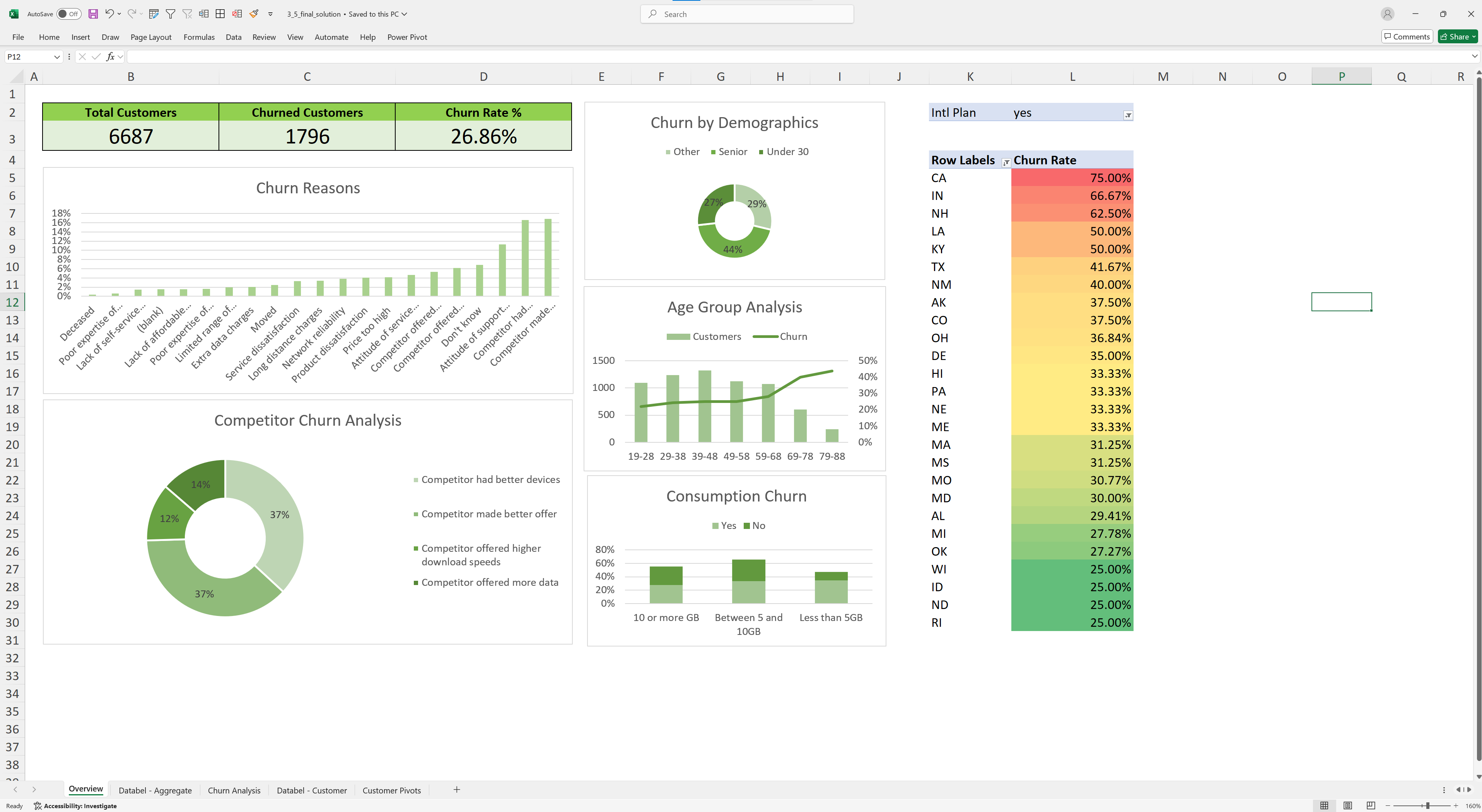Click the Filter funnel icon in toolbar
This screenshot has width=1482, height=812.
coord(170,14)
